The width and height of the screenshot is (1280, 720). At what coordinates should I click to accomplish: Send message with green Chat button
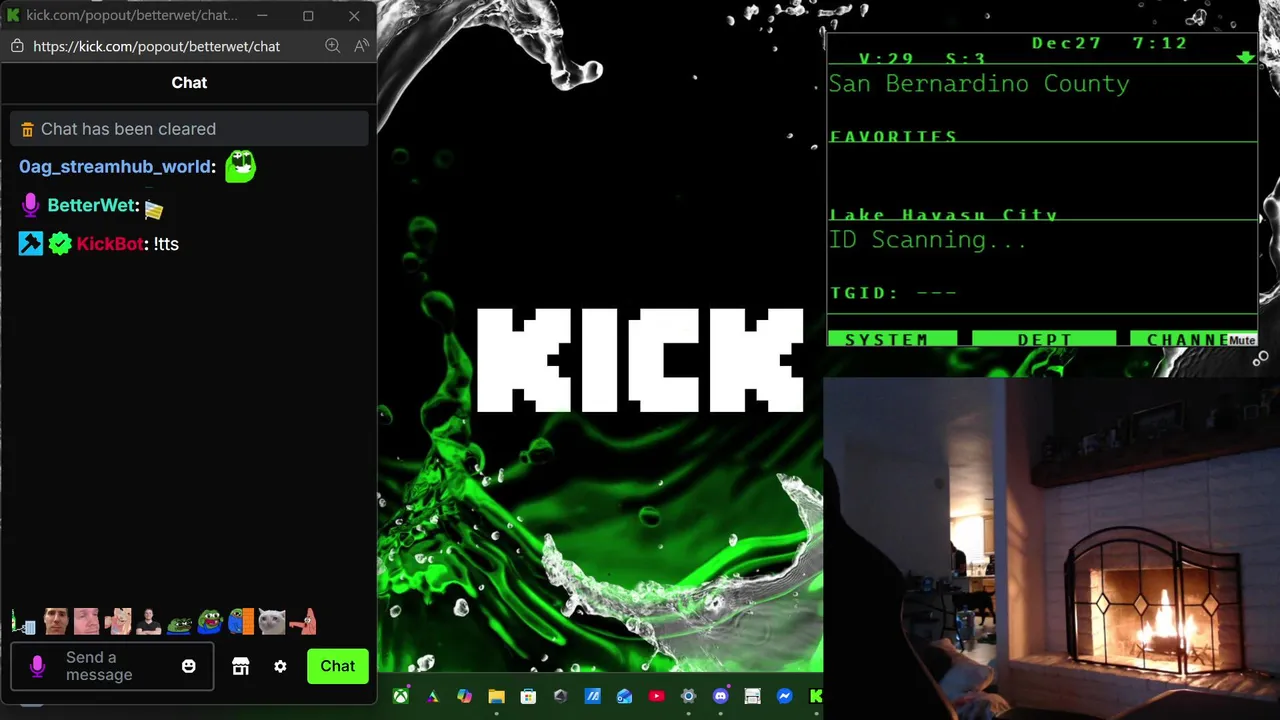(x=337, y=666)
